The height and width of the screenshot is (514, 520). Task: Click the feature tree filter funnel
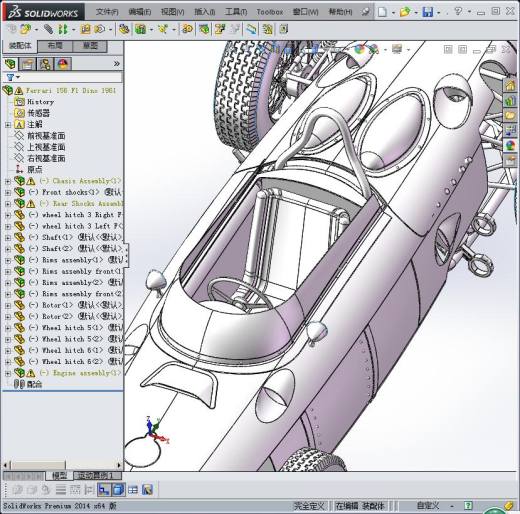pyautogui.click(x=10, y=78)
